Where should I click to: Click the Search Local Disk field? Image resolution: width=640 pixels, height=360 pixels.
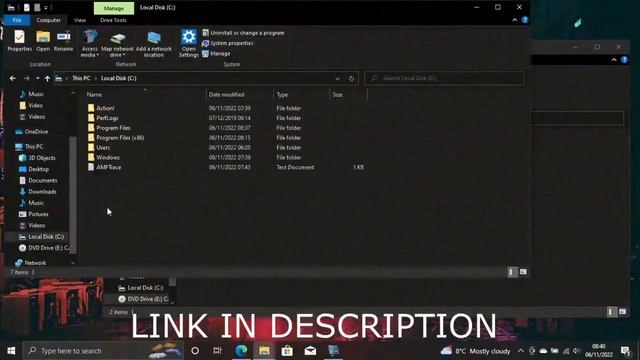[x=444, y=78]
